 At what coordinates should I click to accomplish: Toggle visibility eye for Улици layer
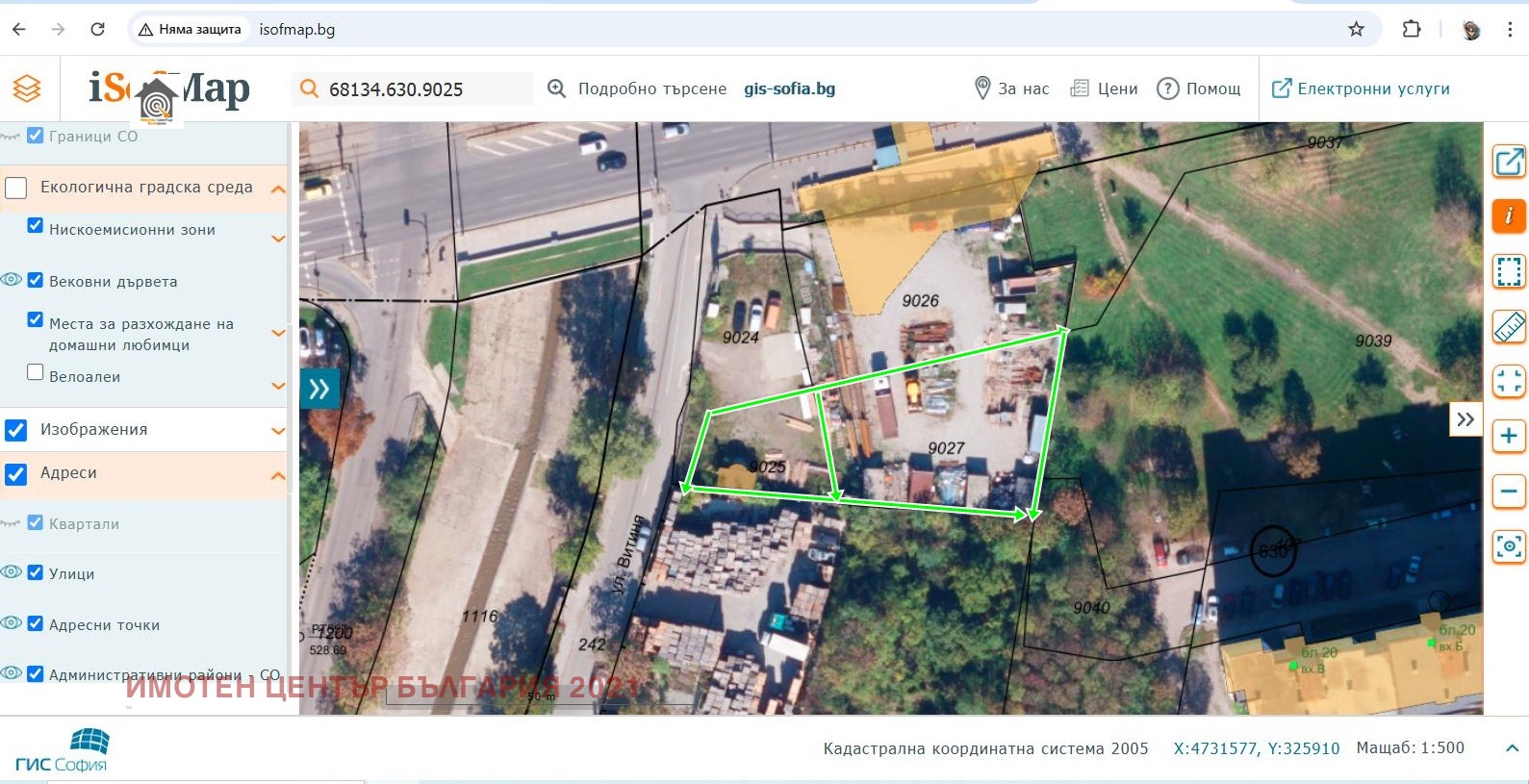[x=12, y=572]
